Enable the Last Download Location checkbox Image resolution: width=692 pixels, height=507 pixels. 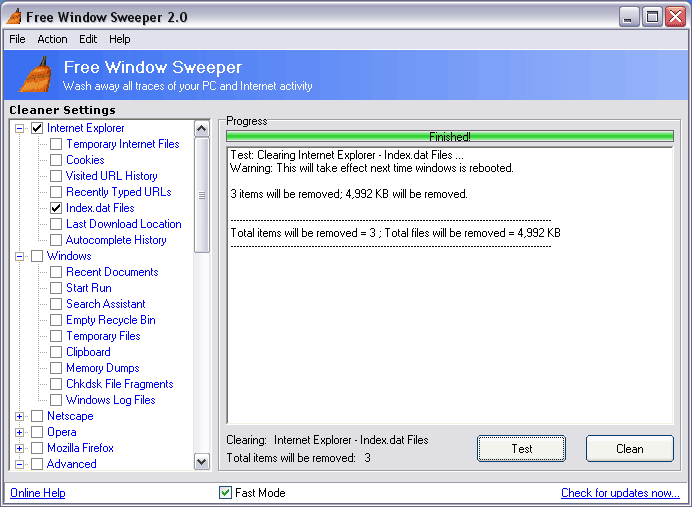tap(56, 224)
